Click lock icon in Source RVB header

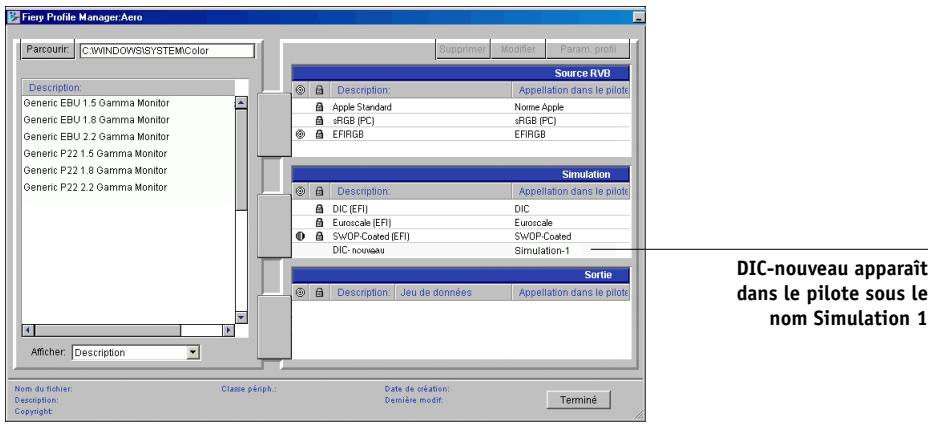pos(319,90)
